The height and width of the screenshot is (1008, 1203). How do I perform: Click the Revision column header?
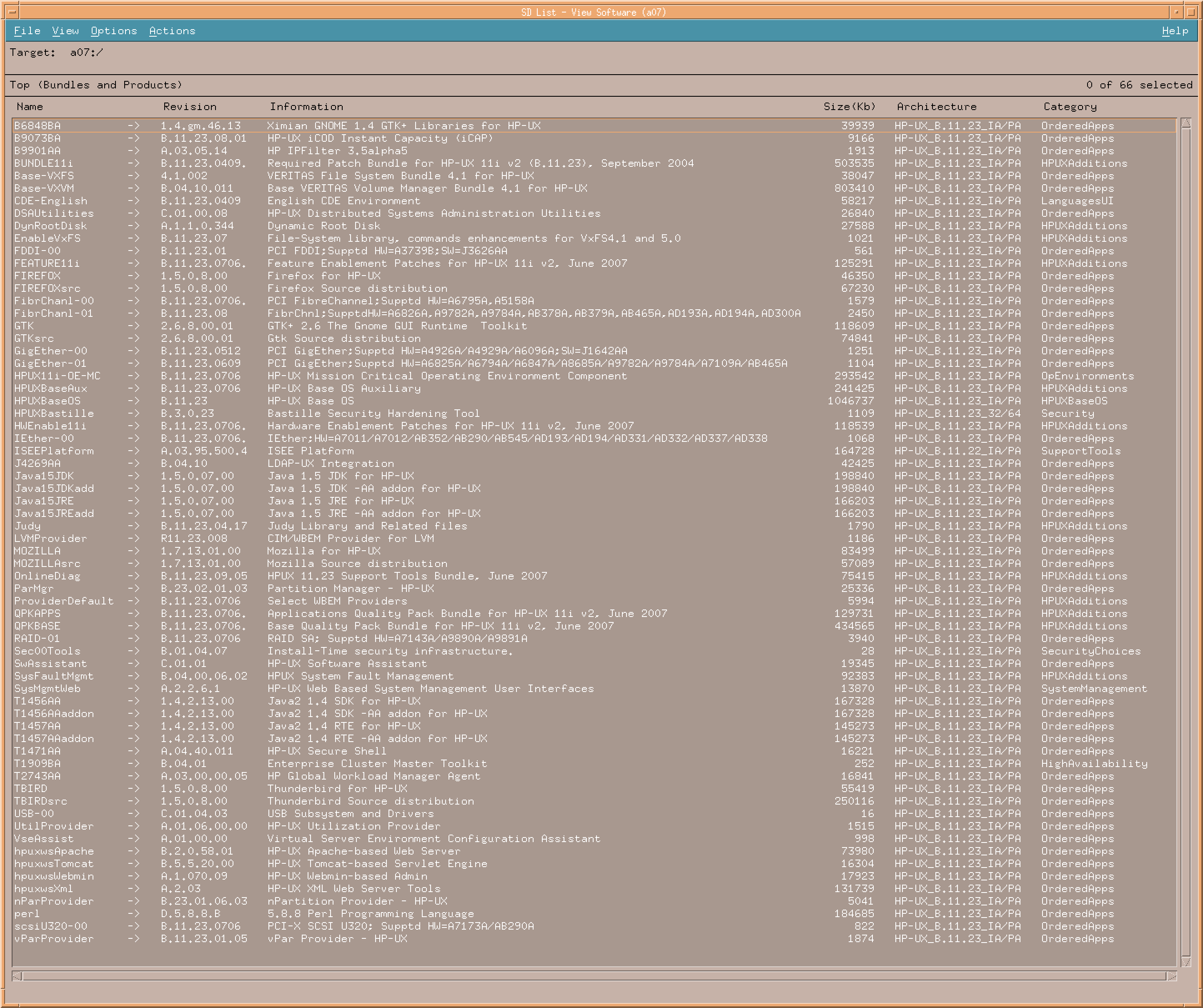[x=190, y=107]
